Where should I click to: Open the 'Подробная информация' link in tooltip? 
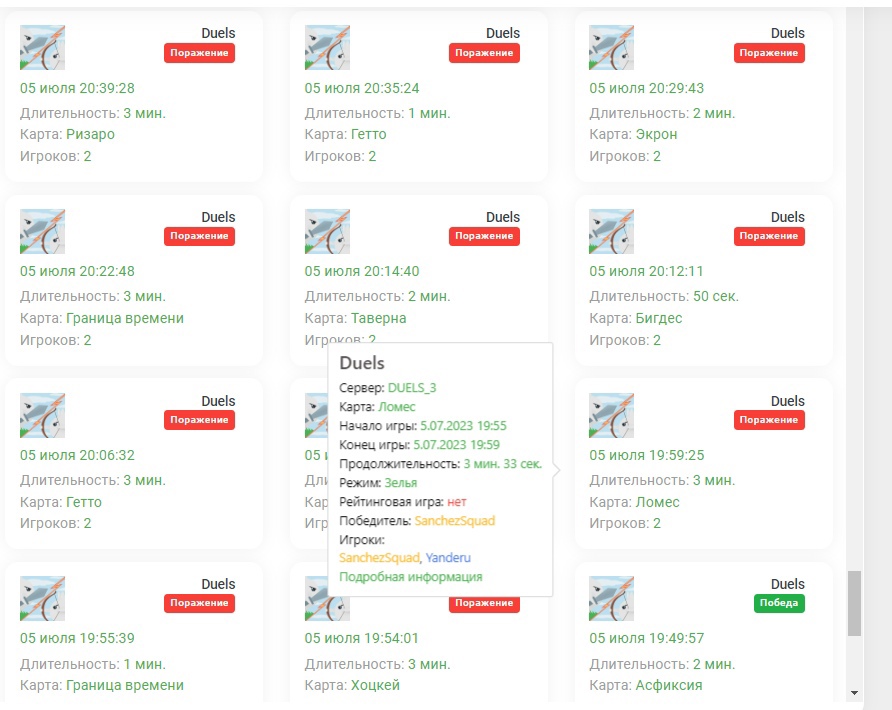pyautogui.click(x=410, y=577)
